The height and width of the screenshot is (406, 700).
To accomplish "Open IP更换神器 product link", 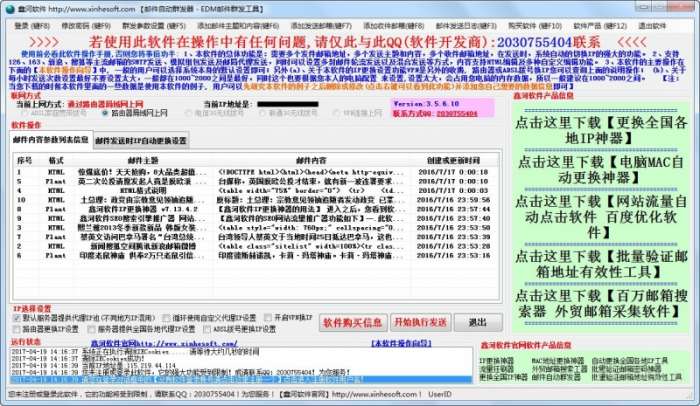I will tap(496, 360).
